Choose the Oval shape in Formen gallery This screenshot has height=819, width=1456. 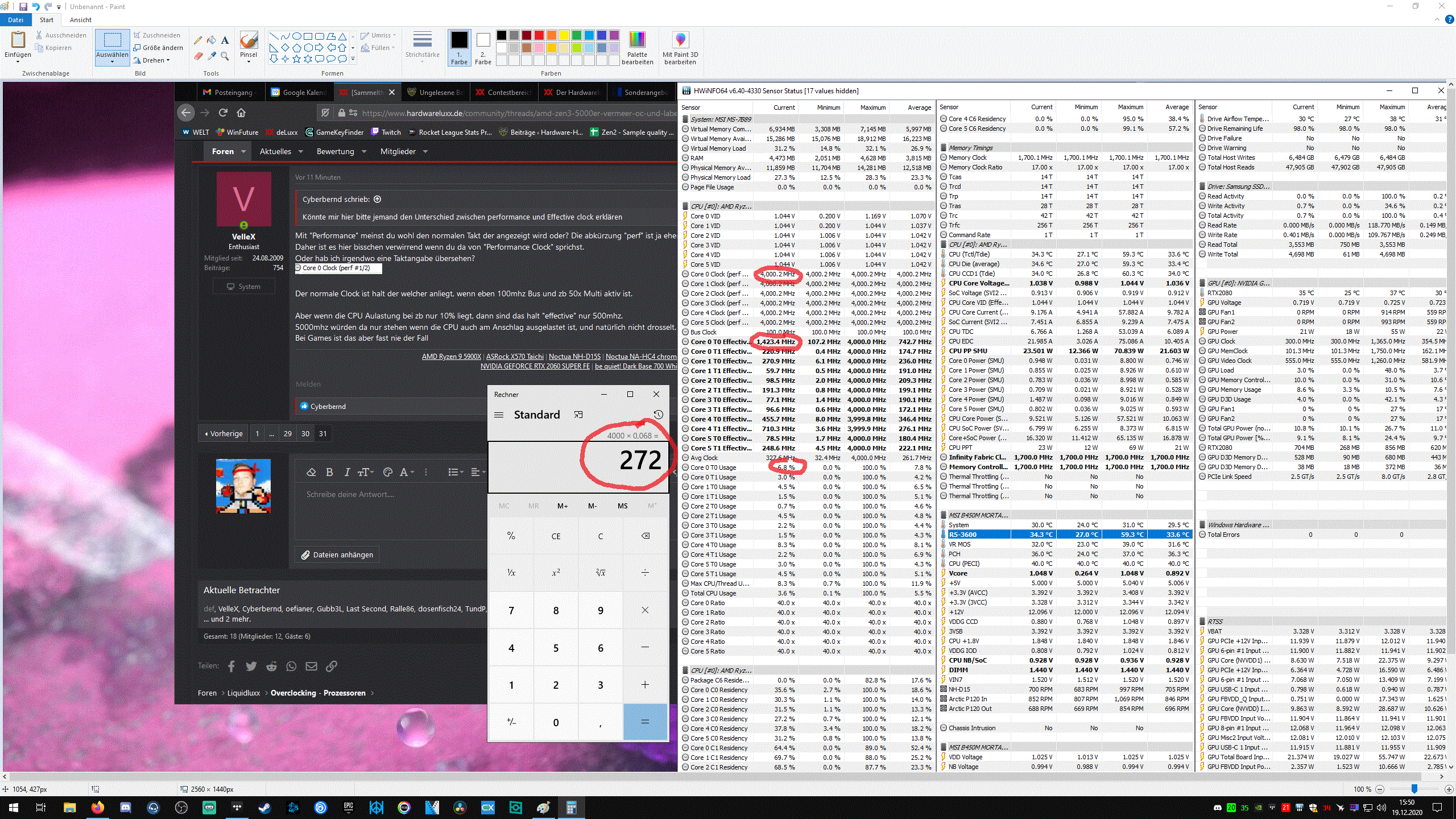pyautogui.click(x=296, y=36)
